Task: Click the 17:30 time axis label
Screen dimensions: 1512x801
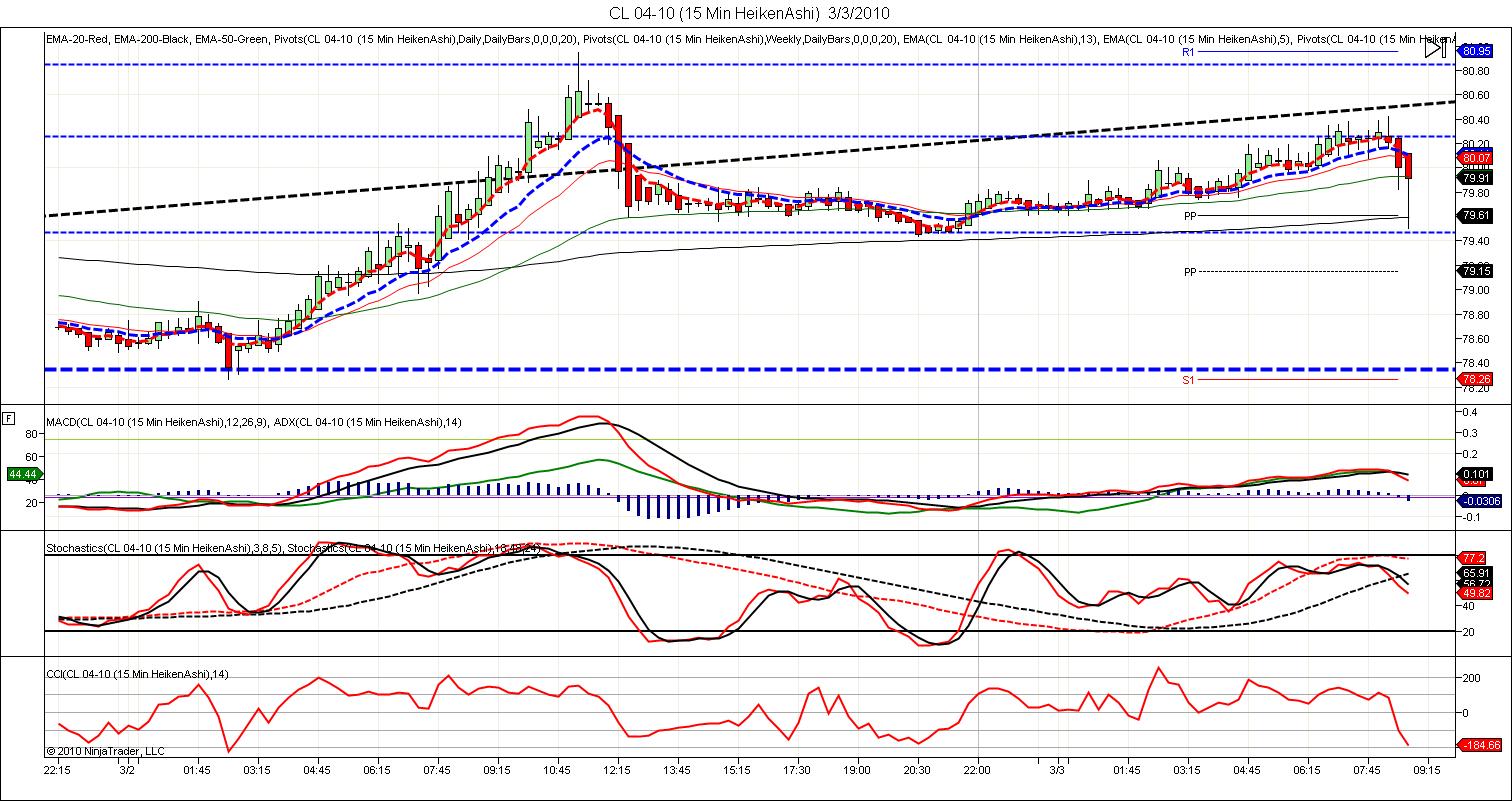Action: [x=797, y=771]
